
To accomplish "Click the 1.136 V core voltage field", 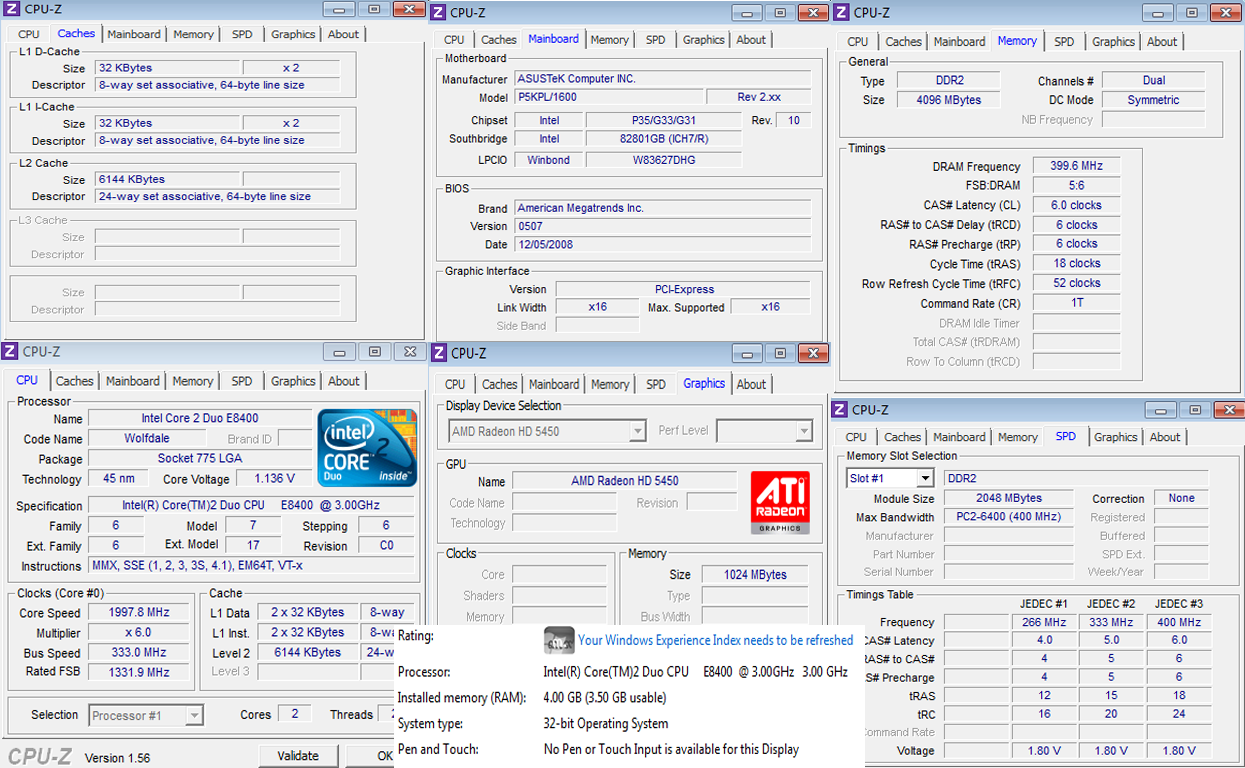I will 274,479.
